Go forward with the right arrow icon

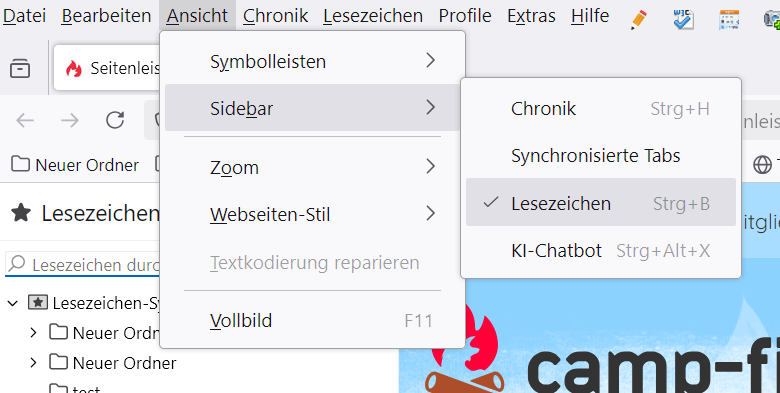pos(70,120)
